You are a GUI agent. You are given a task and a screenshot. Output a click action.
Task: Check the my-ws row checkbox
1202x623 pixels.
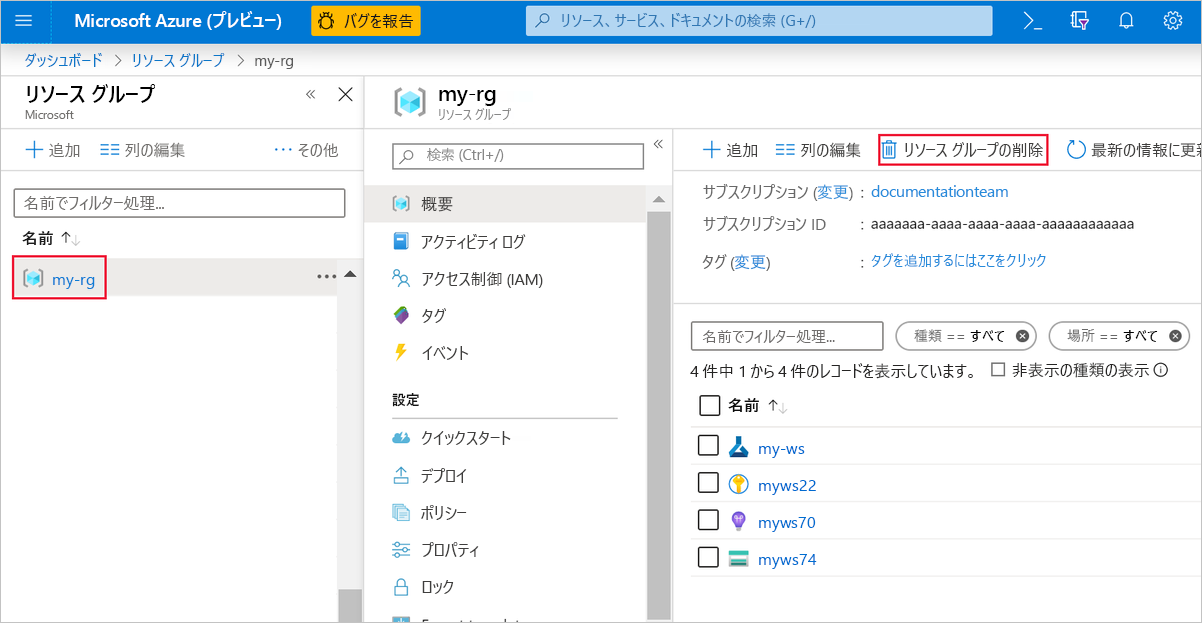(708, 446)
